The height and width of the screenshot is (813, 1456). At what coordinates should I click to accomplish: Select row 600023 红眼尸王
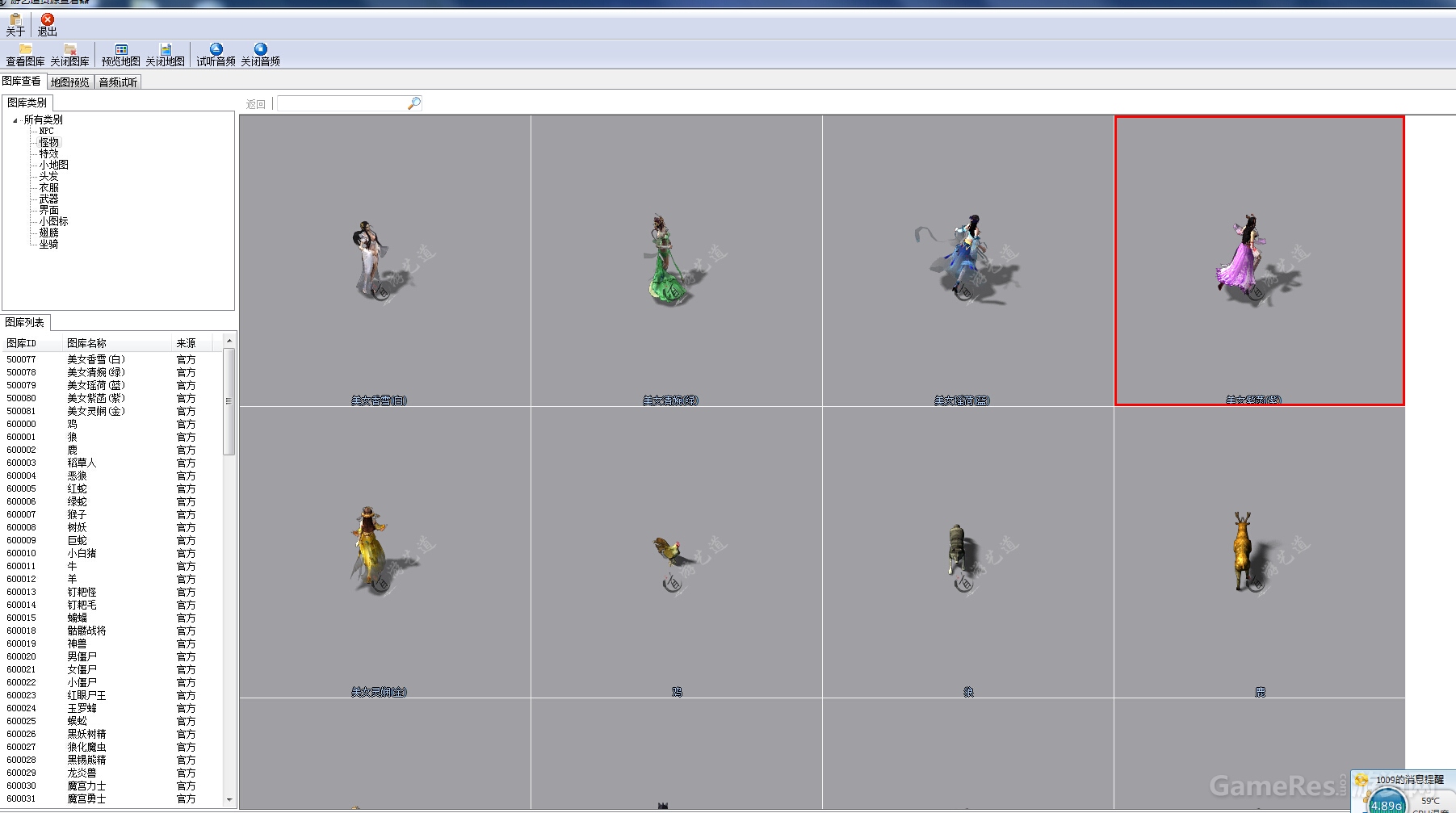pyautogui.click(x=111, y=695)
